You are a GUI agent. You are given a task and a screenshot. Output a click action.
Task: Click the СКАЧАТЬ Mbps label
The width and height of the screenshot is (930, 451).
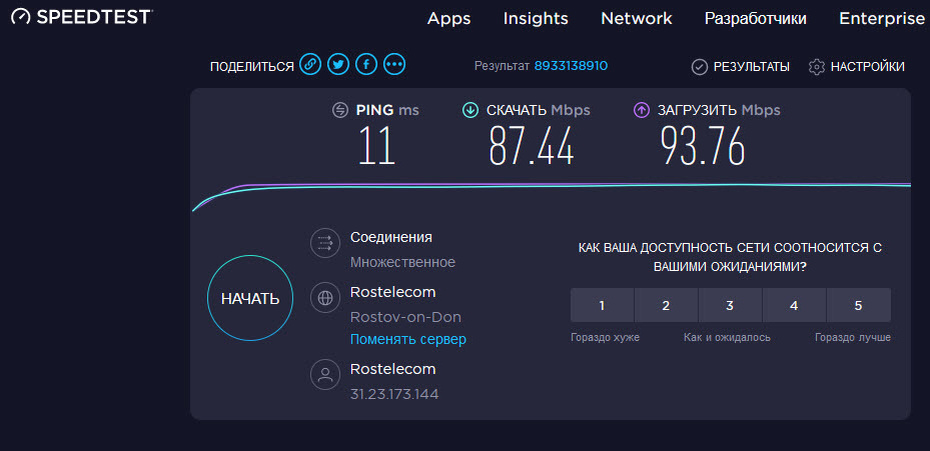point(538,110)
